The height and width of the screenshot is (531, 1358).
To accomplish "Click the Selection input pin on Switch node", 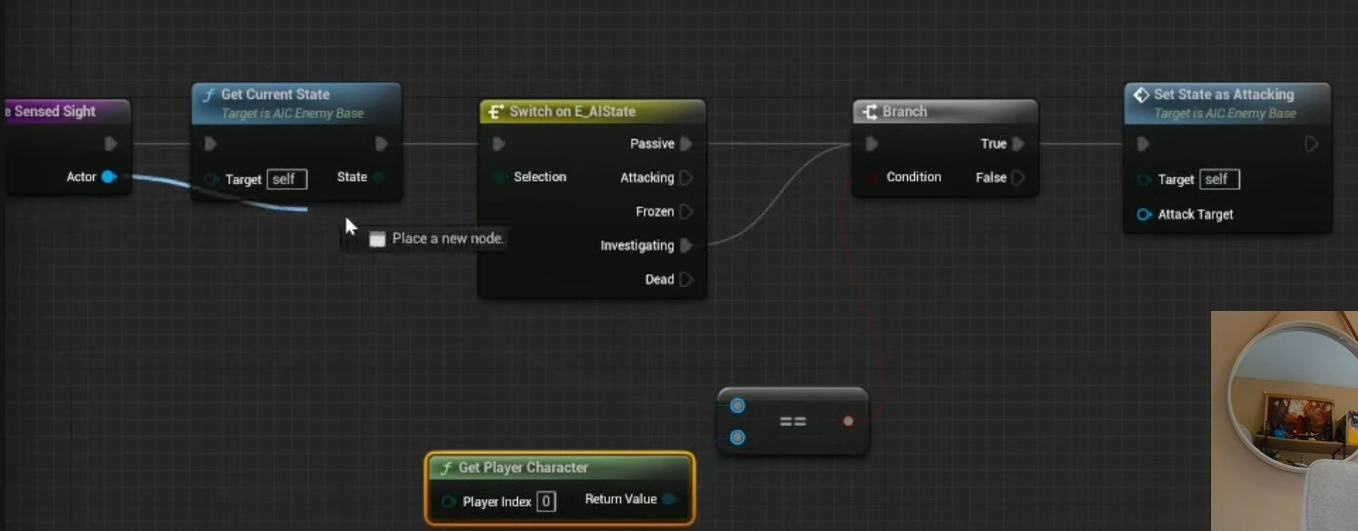I will click(500, 178).
